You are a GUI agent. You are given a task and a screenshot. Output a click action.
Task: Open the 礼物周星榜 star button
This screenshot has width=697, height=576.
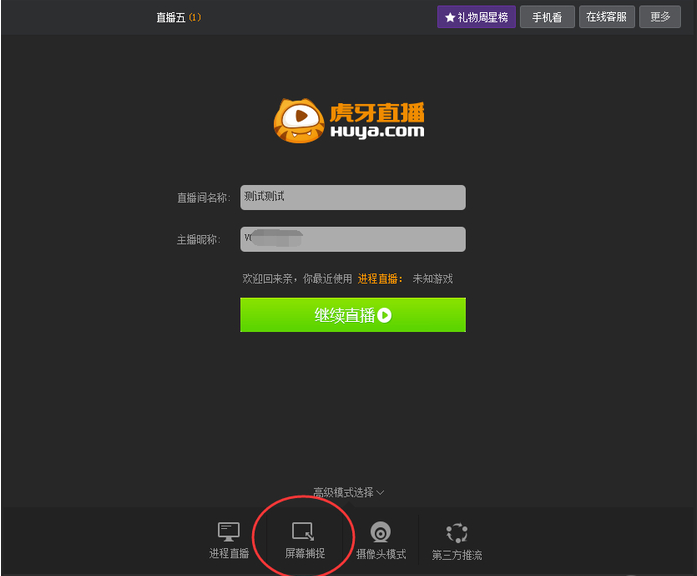click(x=476, y=17)
